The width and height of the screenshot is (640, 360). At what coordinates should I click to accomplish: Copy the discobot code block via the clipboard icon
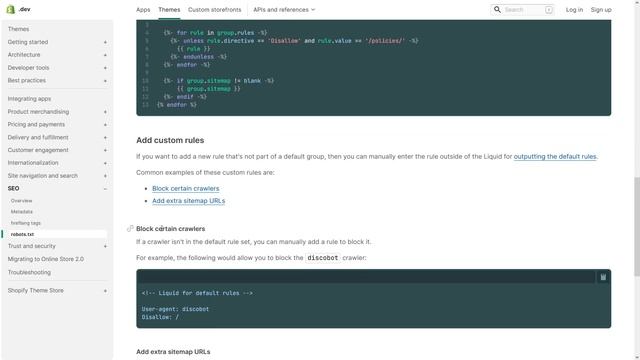603,277
